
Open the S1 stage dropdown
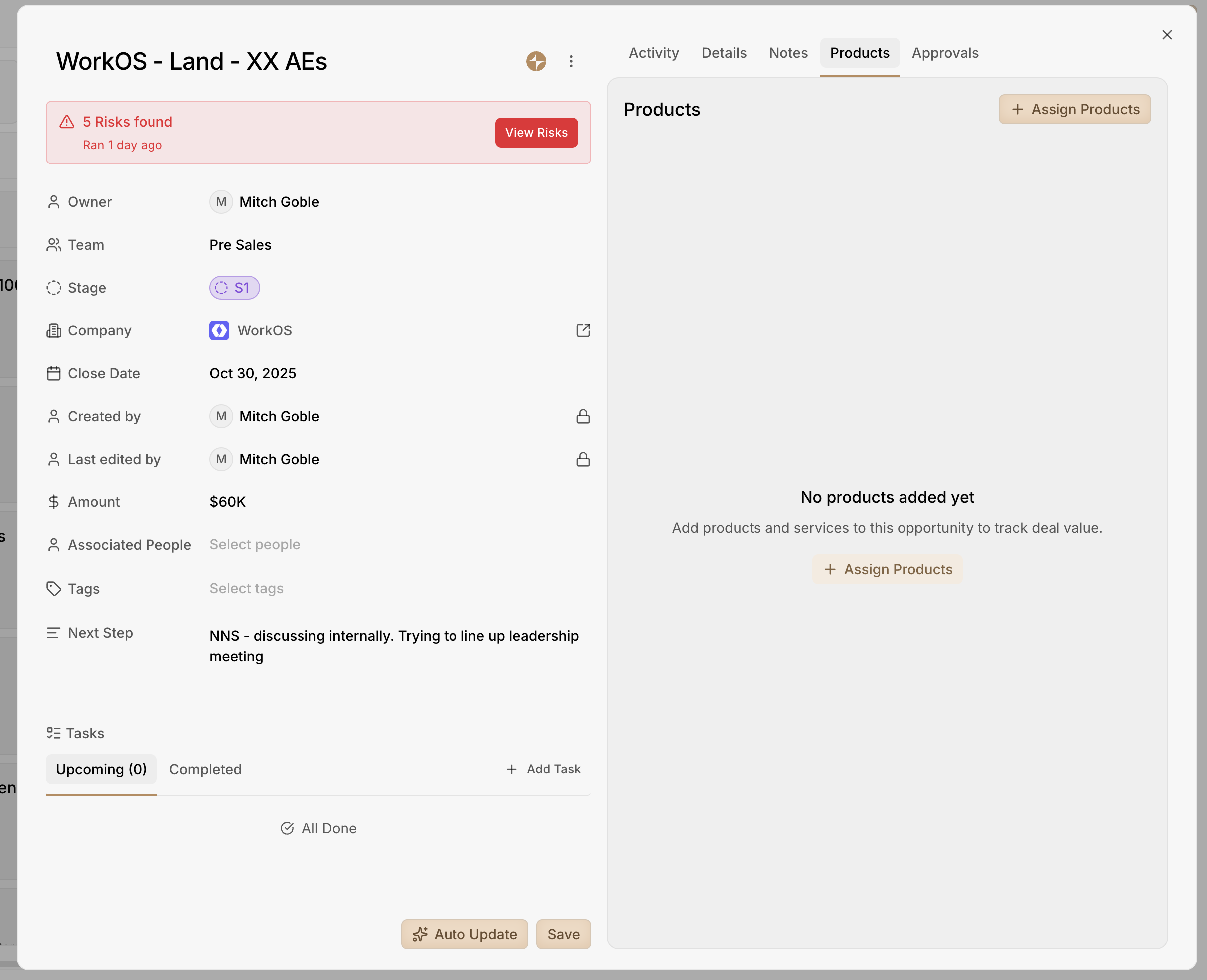click(x=234, y=287)
